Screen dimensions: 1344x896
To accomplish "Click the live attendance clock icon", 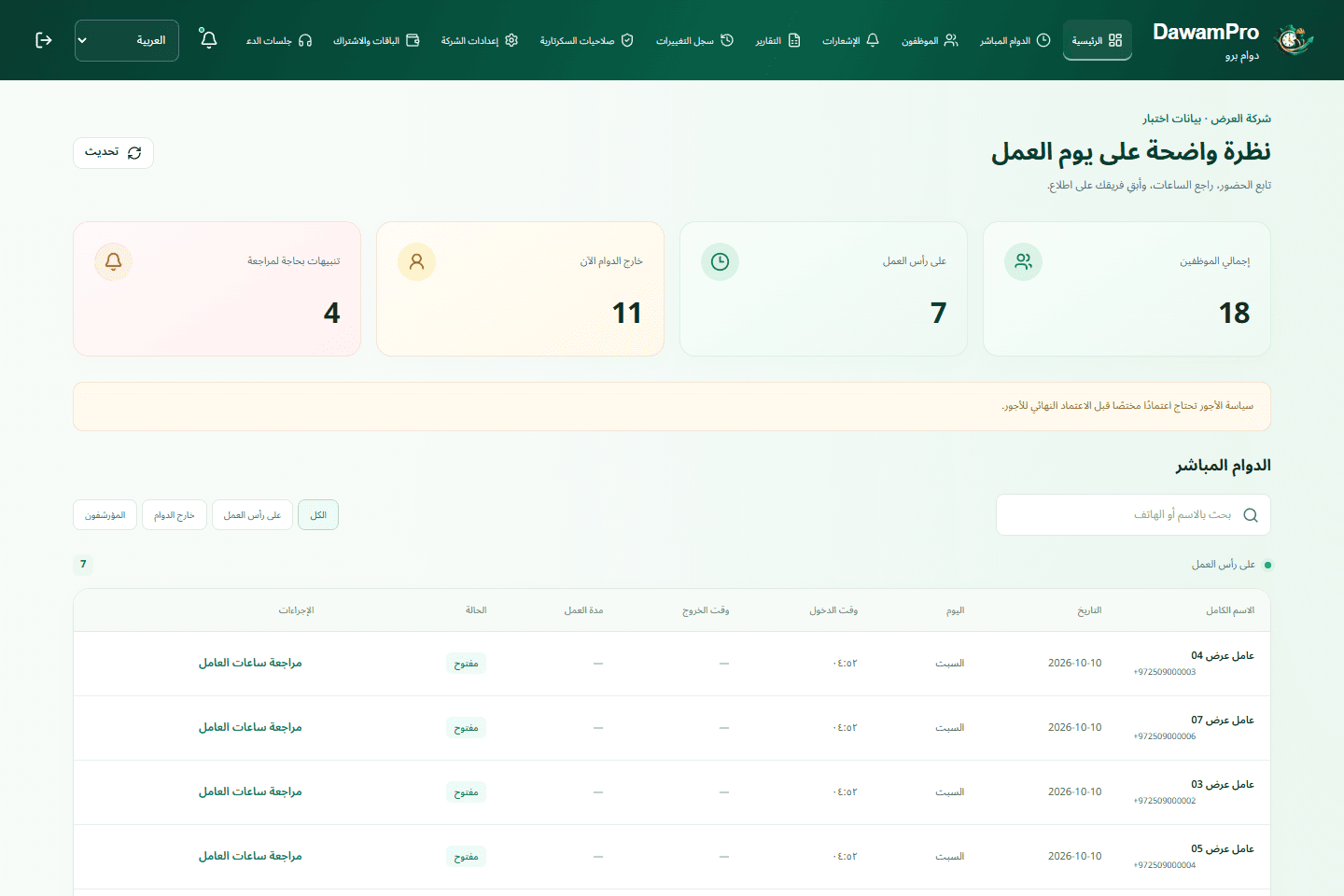I will coord(1043,40).
